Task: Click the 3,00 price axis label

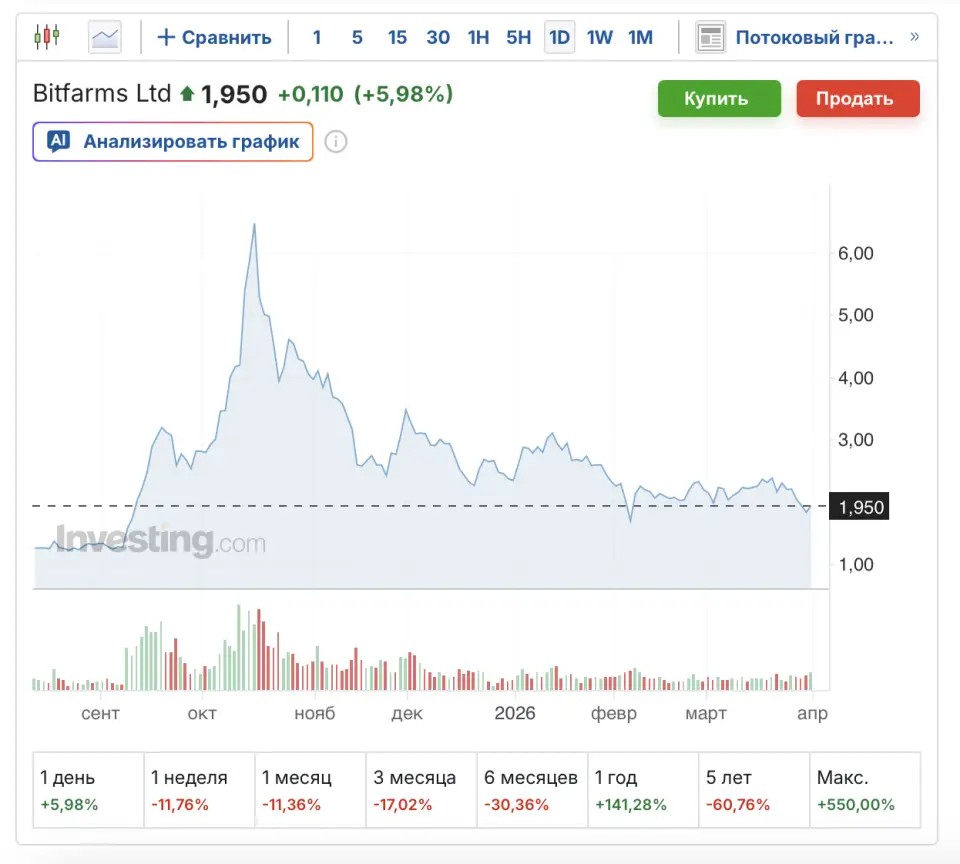Action: point(855,440)
